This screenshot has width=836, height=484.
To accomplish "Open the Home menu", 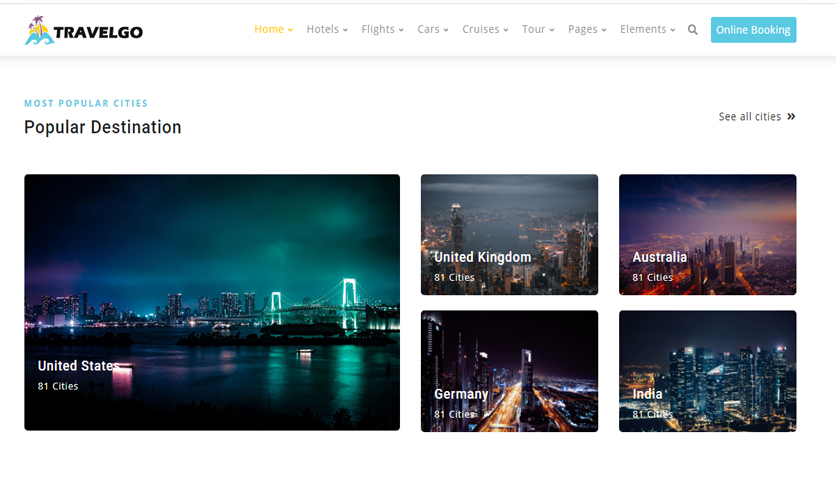I will point(274,29).
